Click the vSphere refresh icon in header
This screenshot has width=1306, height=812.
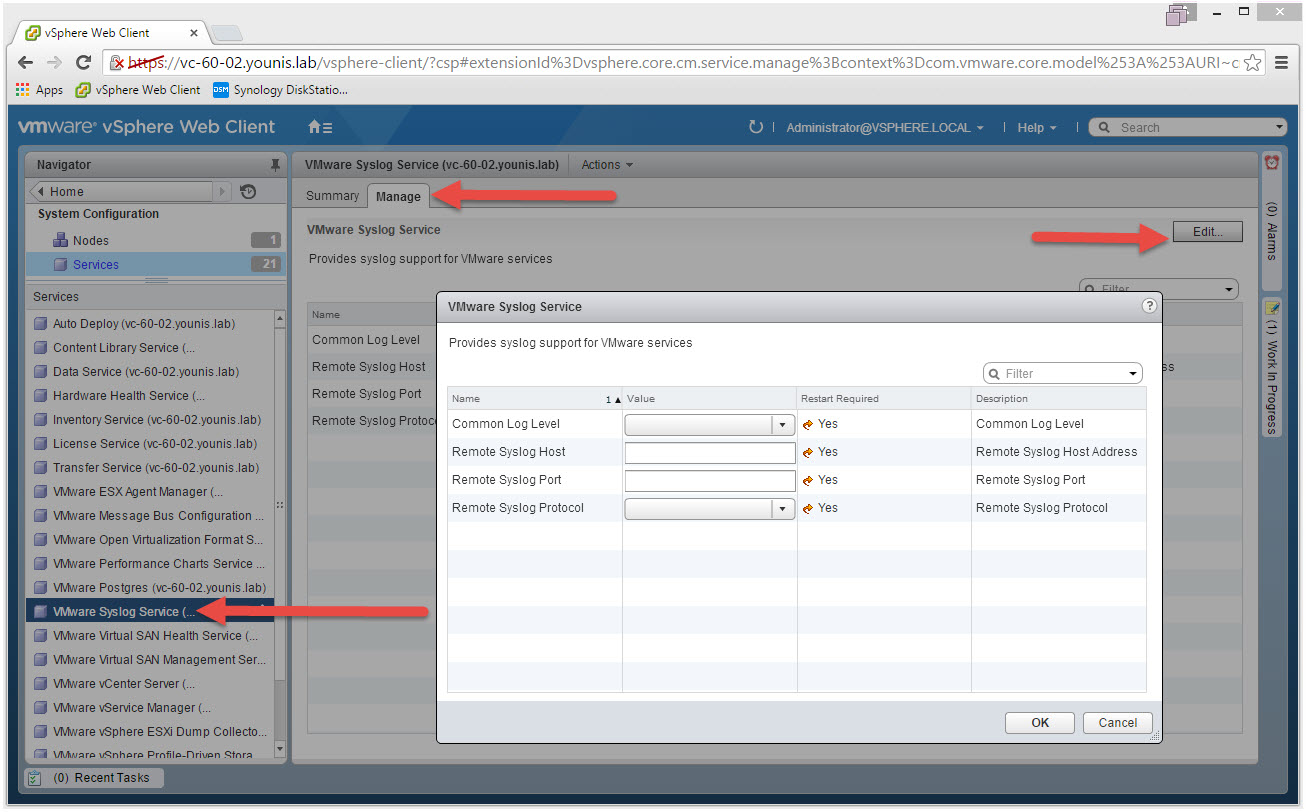pos(756,127)
